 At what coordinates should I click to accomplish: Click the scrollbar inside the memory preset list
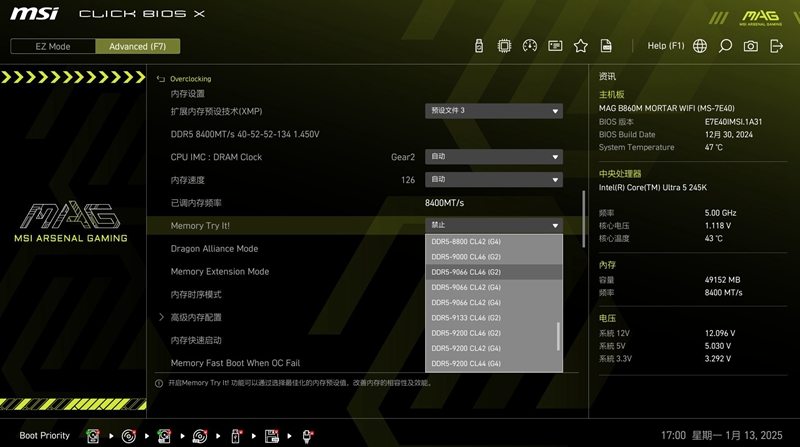(558, 335)
